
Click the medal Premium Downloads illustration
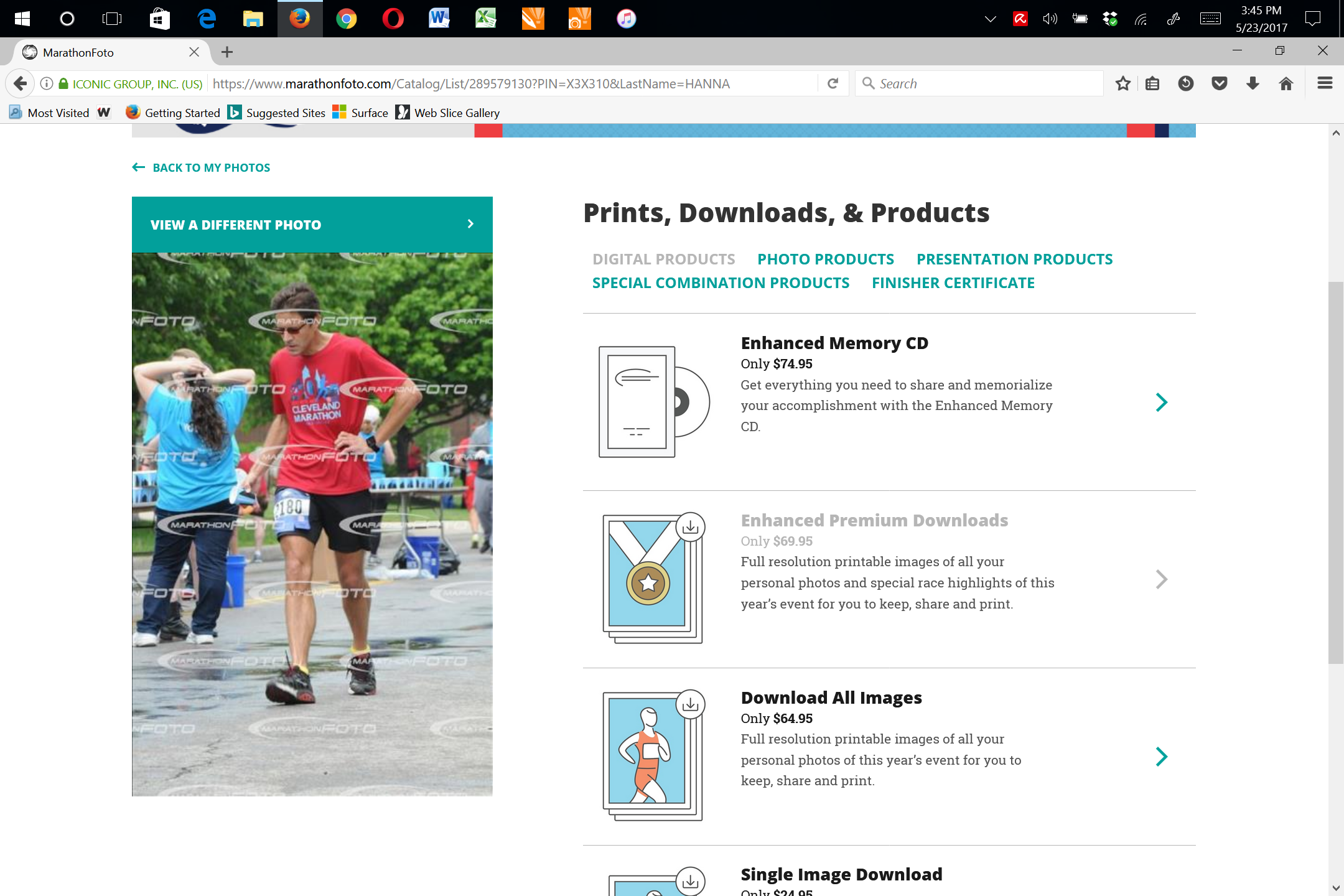[x=653, y=578]
